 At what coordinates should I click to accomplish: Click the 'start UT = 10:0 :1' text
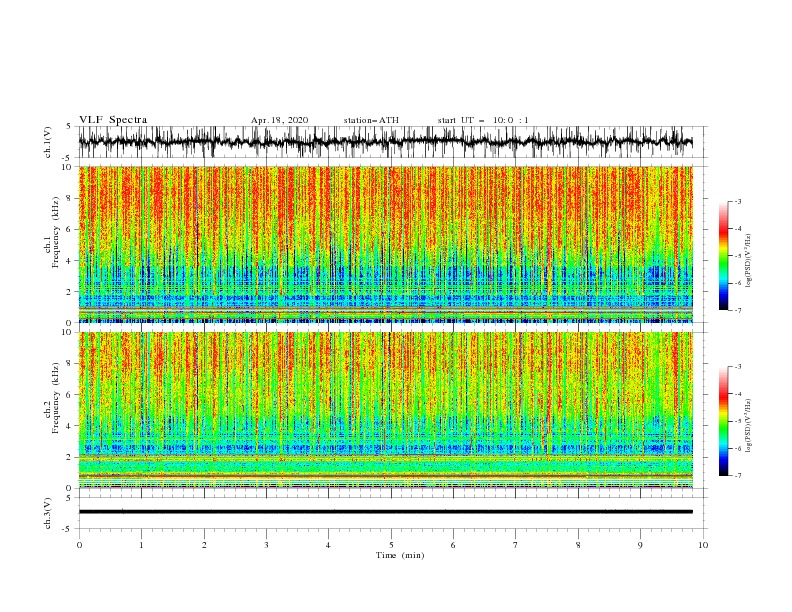click(483, 120)
